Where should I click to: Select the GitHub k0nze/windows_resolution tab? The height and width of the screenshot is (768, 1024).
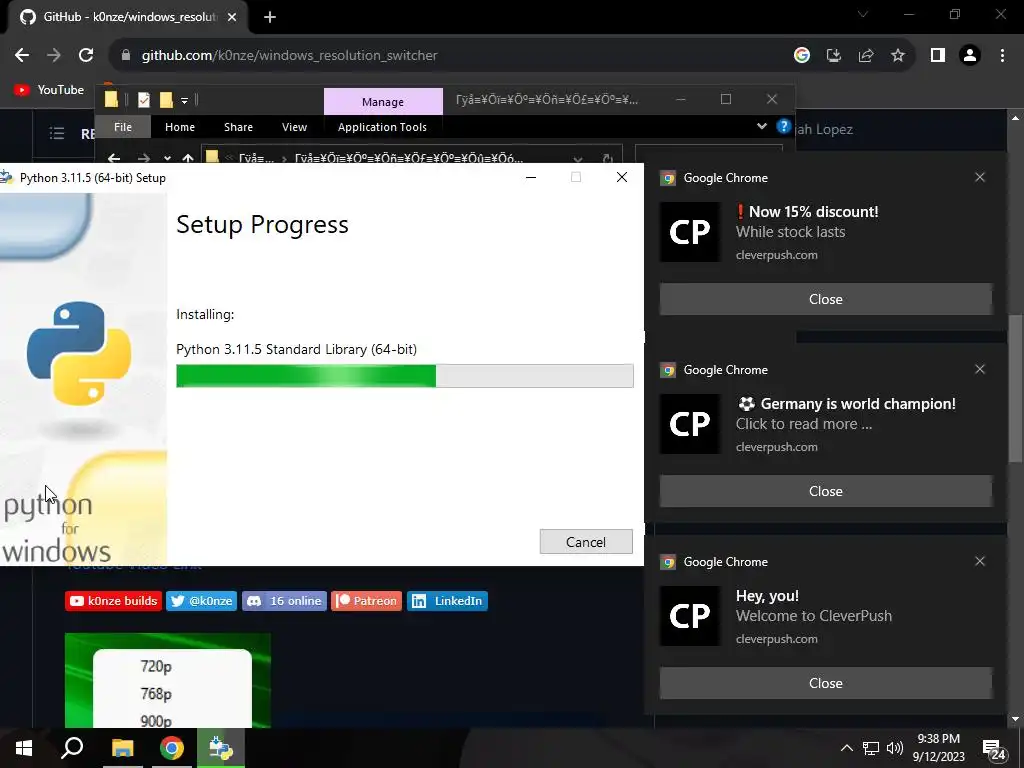coord(129,17)
